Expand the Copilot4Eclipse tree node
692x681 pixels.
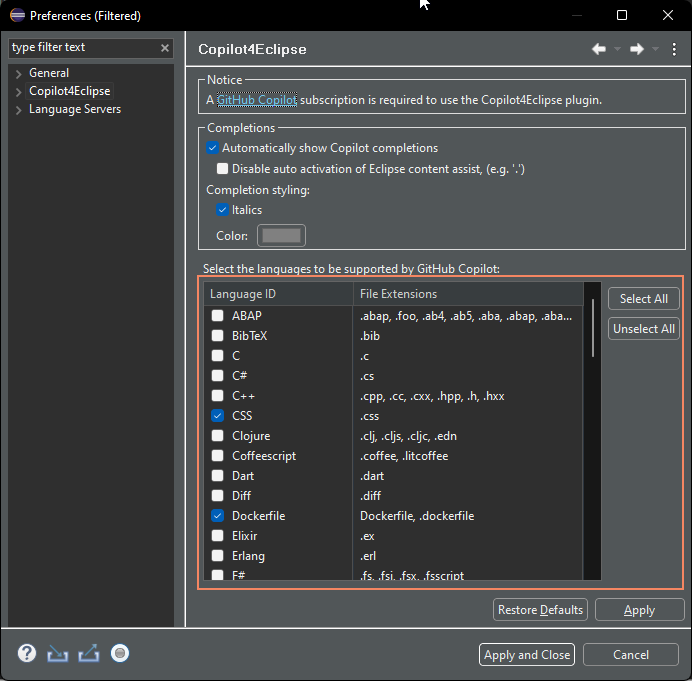[19, 92]
